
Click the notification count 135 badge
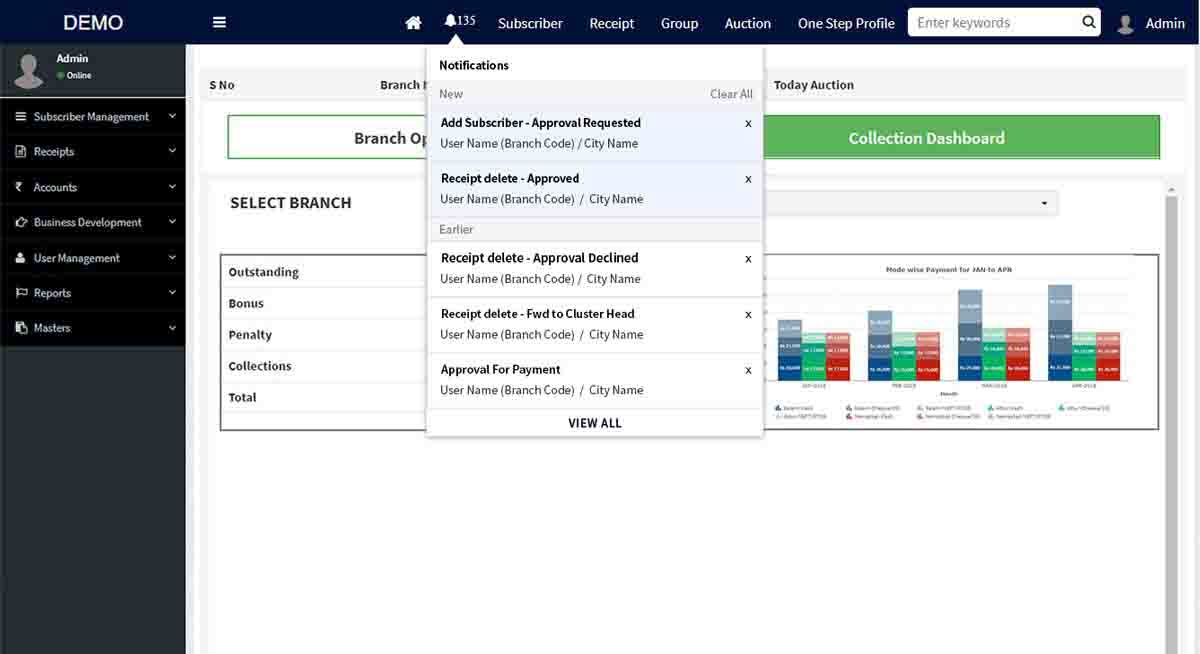[x=467, y=20]
